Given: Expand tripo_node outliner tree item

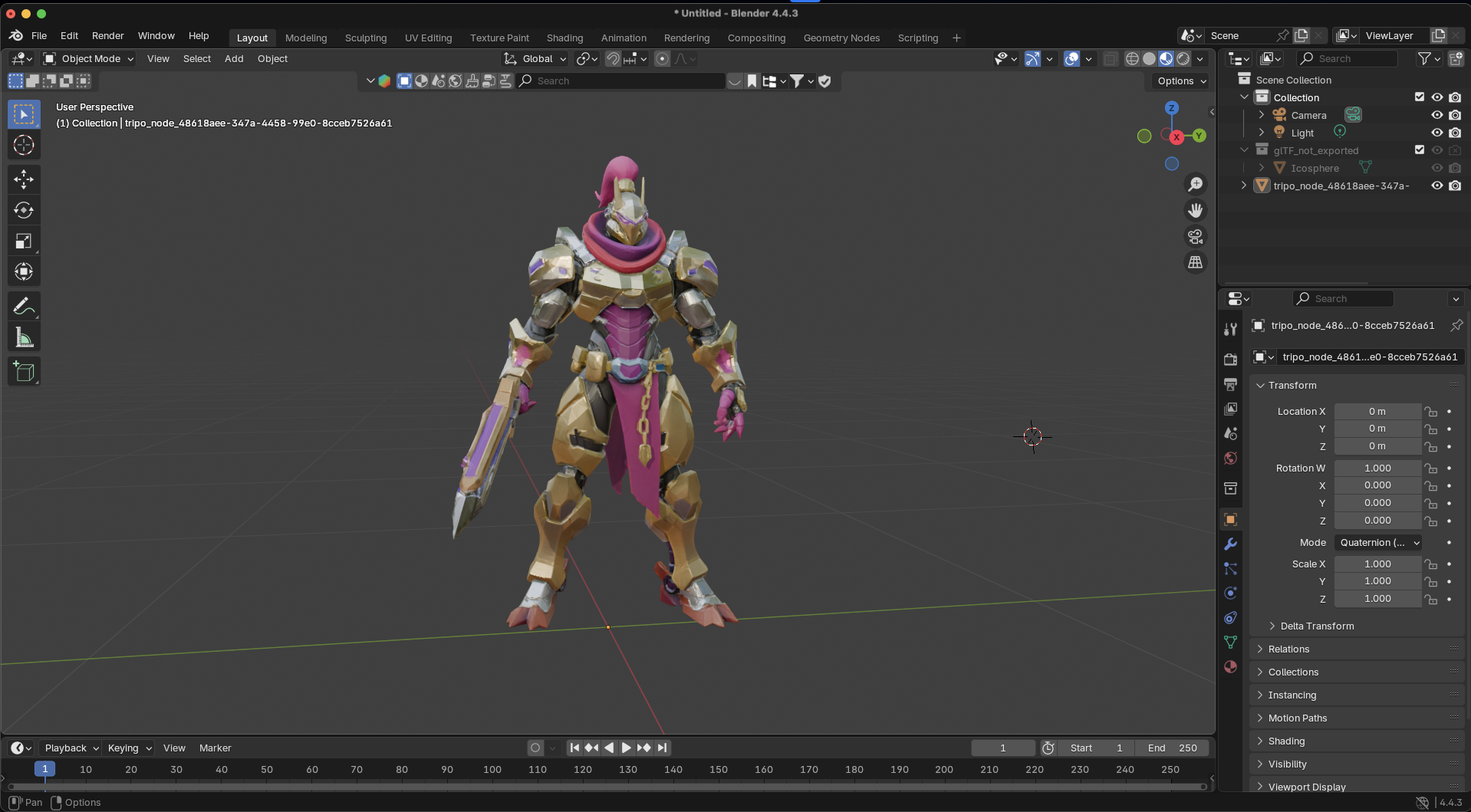Looking at the screenshot, I should click(1244, 186).
